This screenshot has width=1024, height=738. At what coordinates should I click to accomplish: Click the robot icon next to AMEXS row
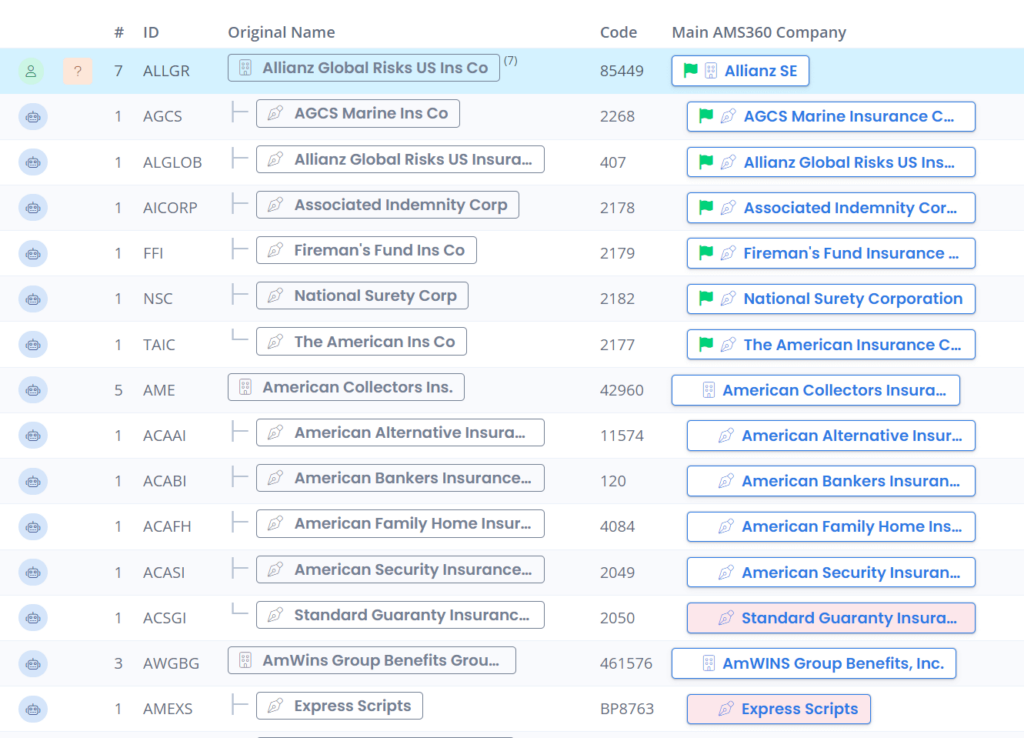pyautogui.click(x=32, y=709)
